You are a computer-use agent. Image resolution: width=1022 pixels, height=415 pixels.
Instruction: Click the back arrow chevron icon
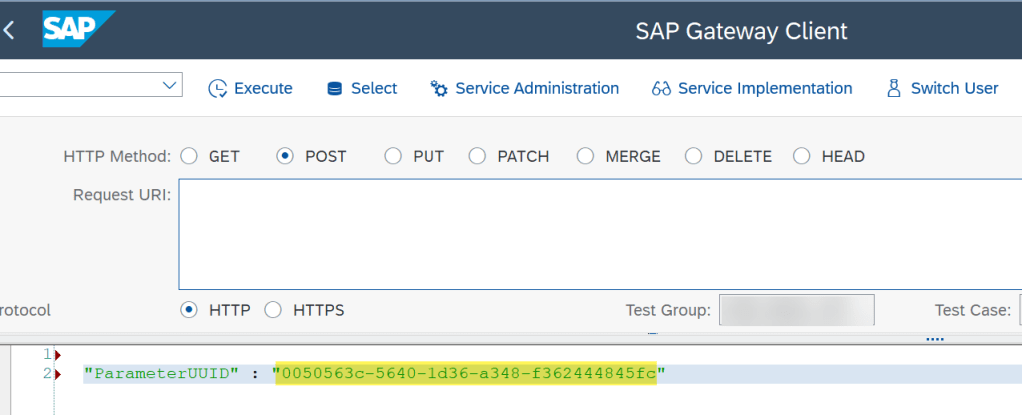click(x=9, y=30)
